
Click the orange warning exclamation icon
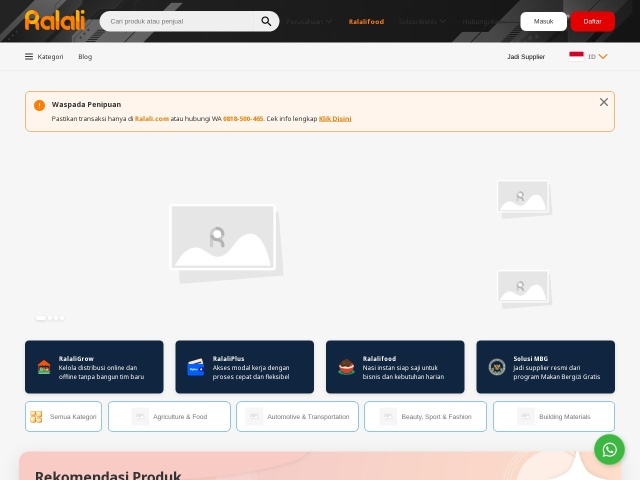point(39,105)
